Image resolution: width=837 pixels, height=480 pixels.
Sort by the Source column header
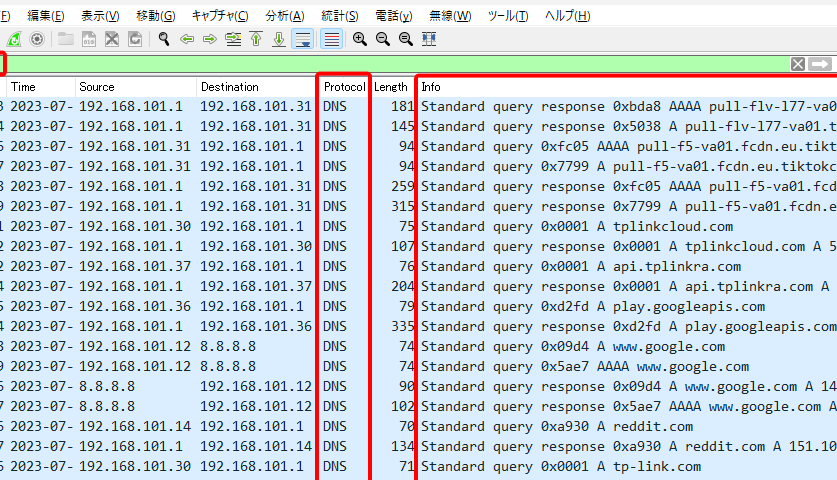pos(136,86)
